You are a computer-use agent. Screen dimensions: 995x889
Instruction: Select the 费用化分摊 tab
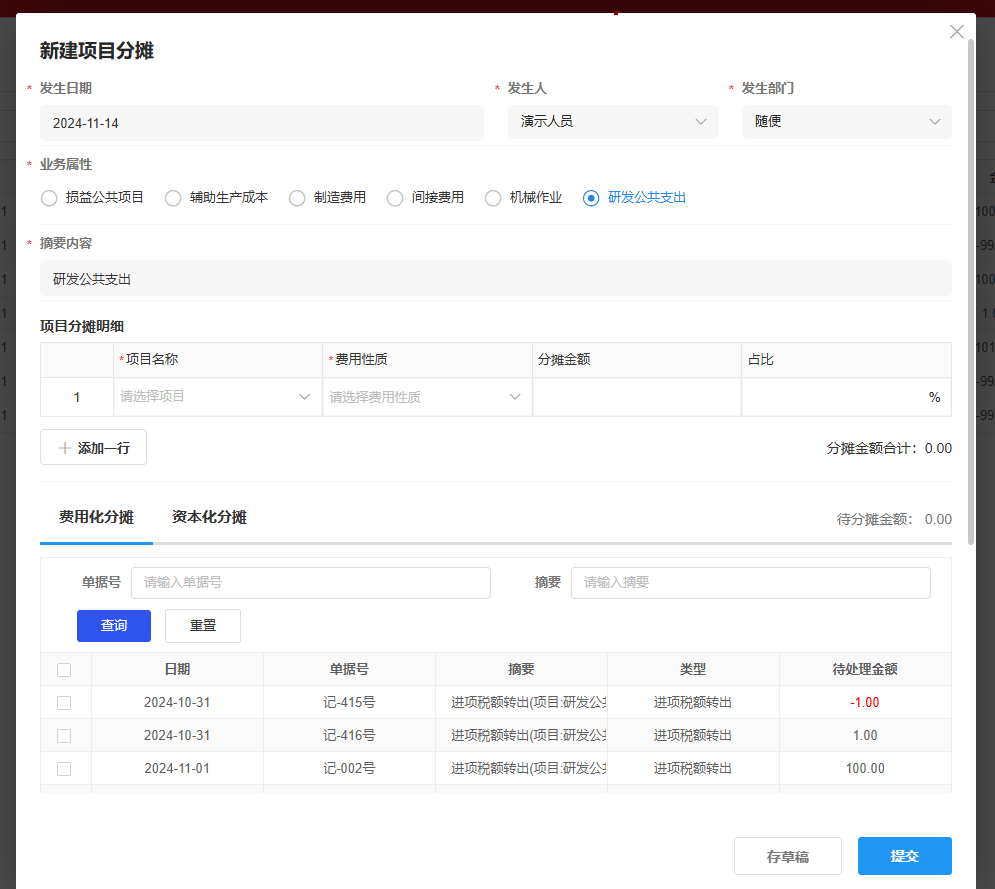coord(96,517)
